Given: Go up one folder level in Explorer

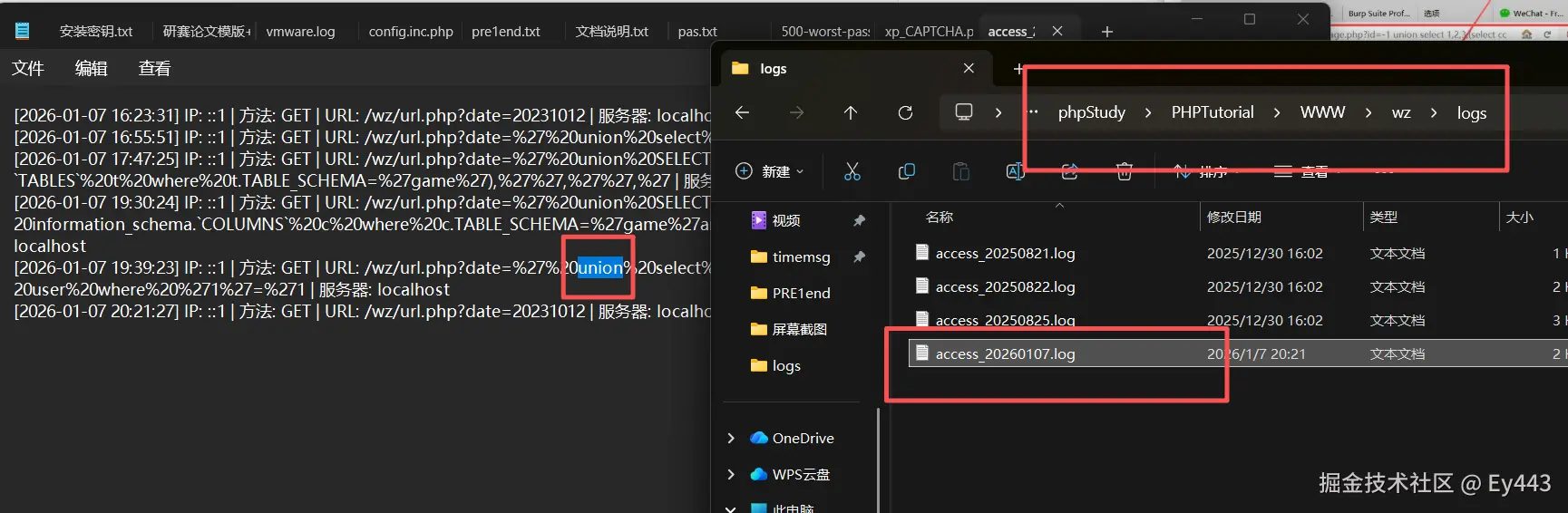Looking at the screenshot, I should click(850, 112).
